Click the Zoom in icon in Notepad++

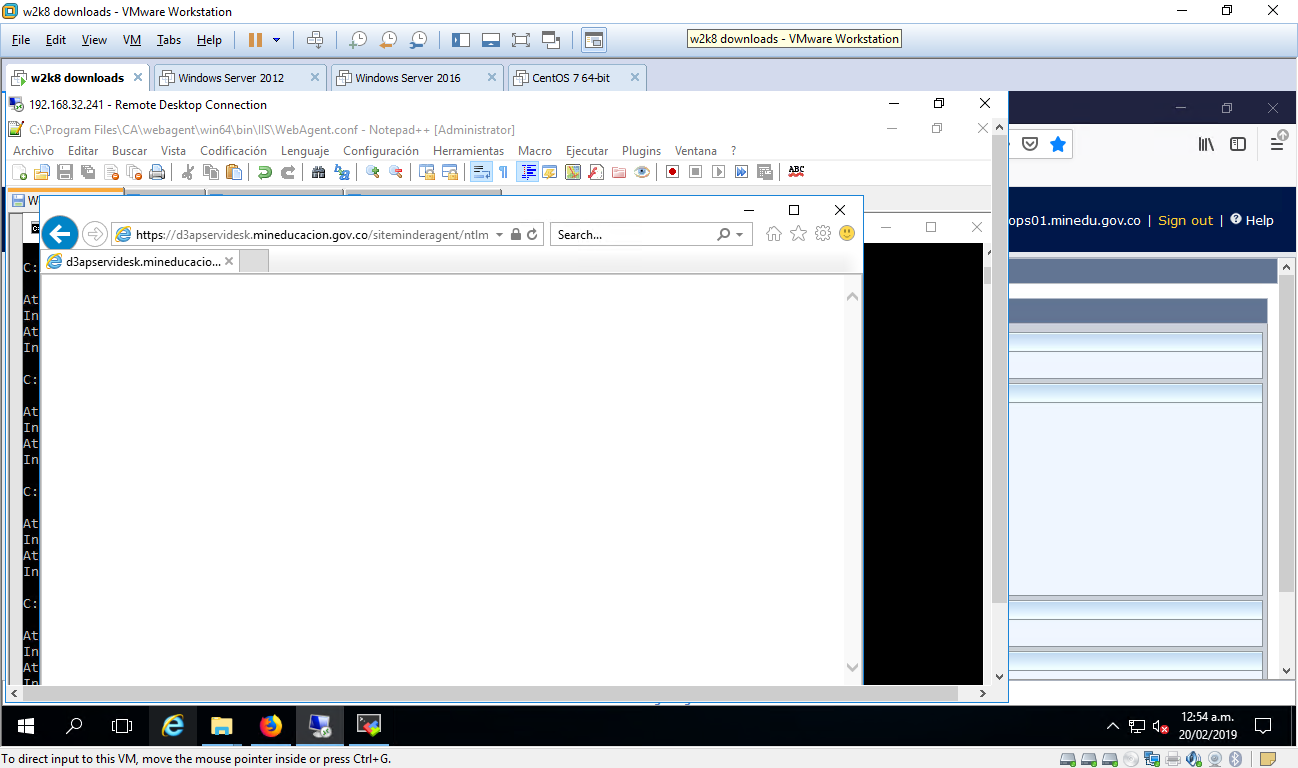[x=372, y=172]
